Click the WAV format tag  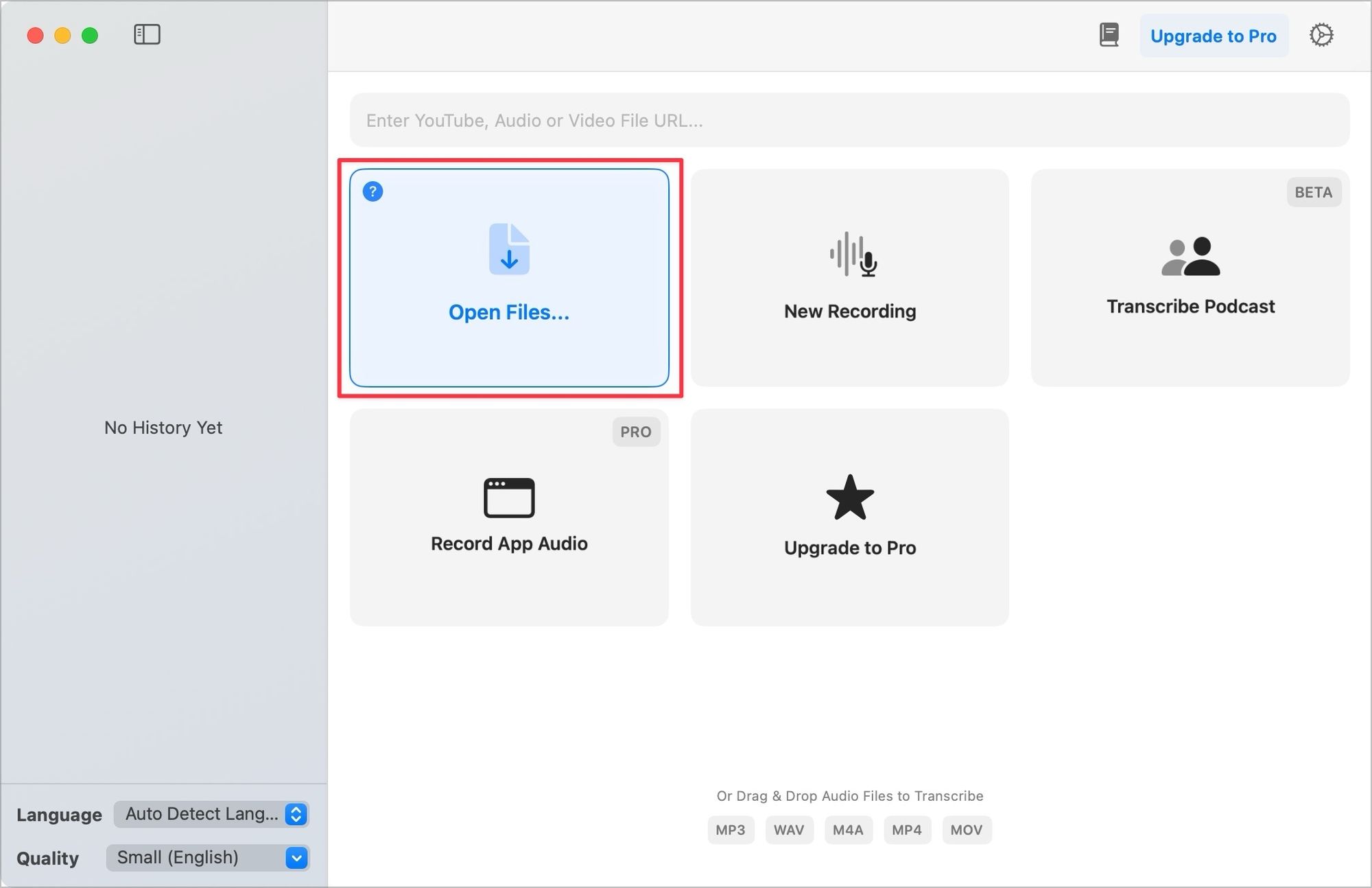[789, 830]
